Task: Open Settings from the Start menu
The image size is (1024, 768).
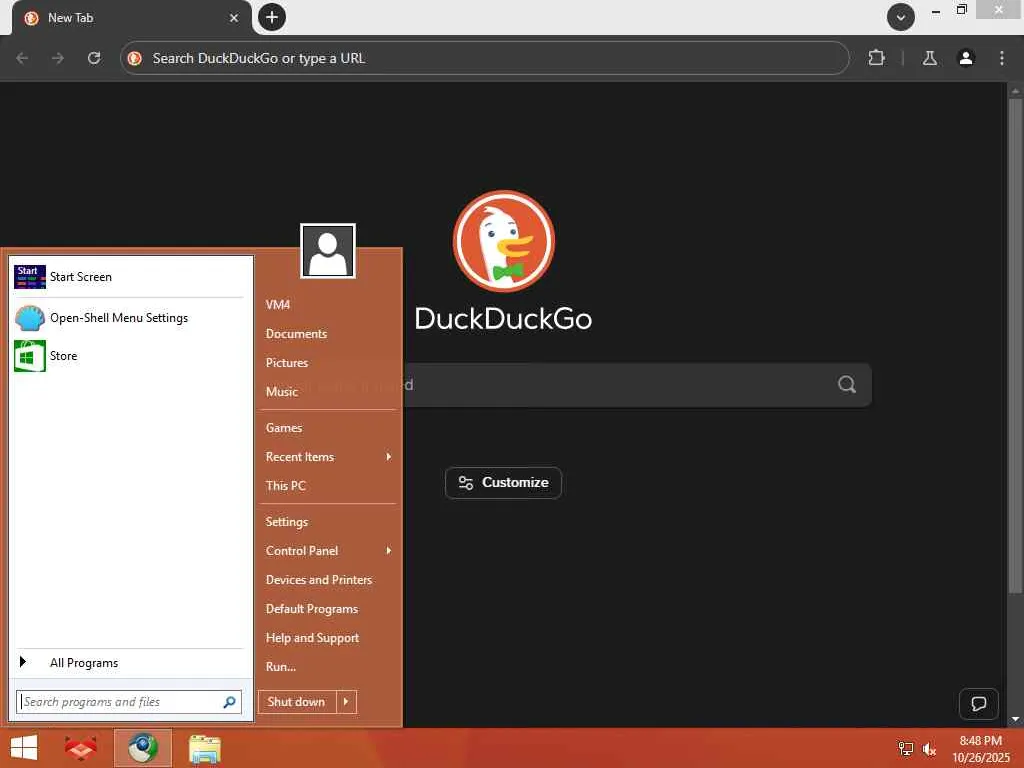Action: click(x=287, y=522)
